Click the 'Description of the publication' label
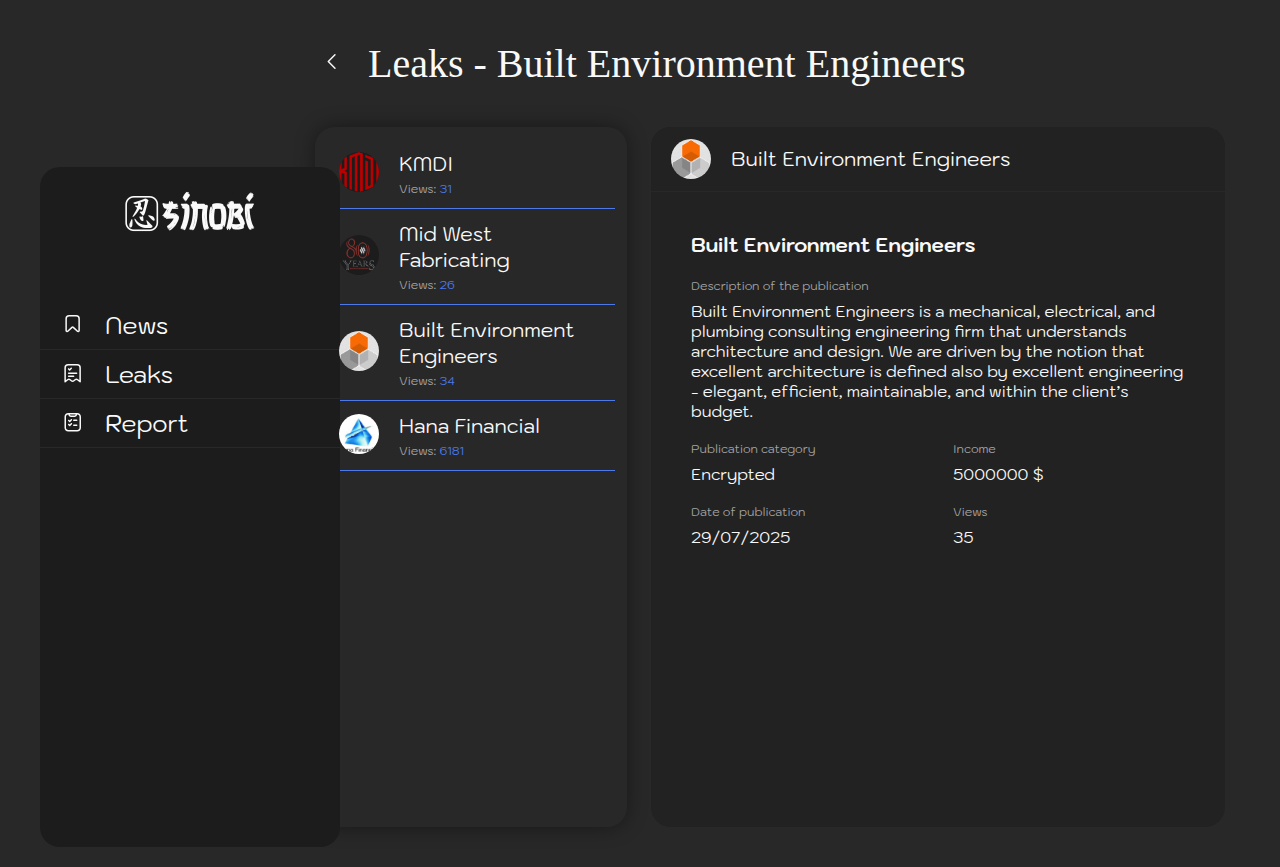The height and width of the screenshot is (867, 1280). 780,286
